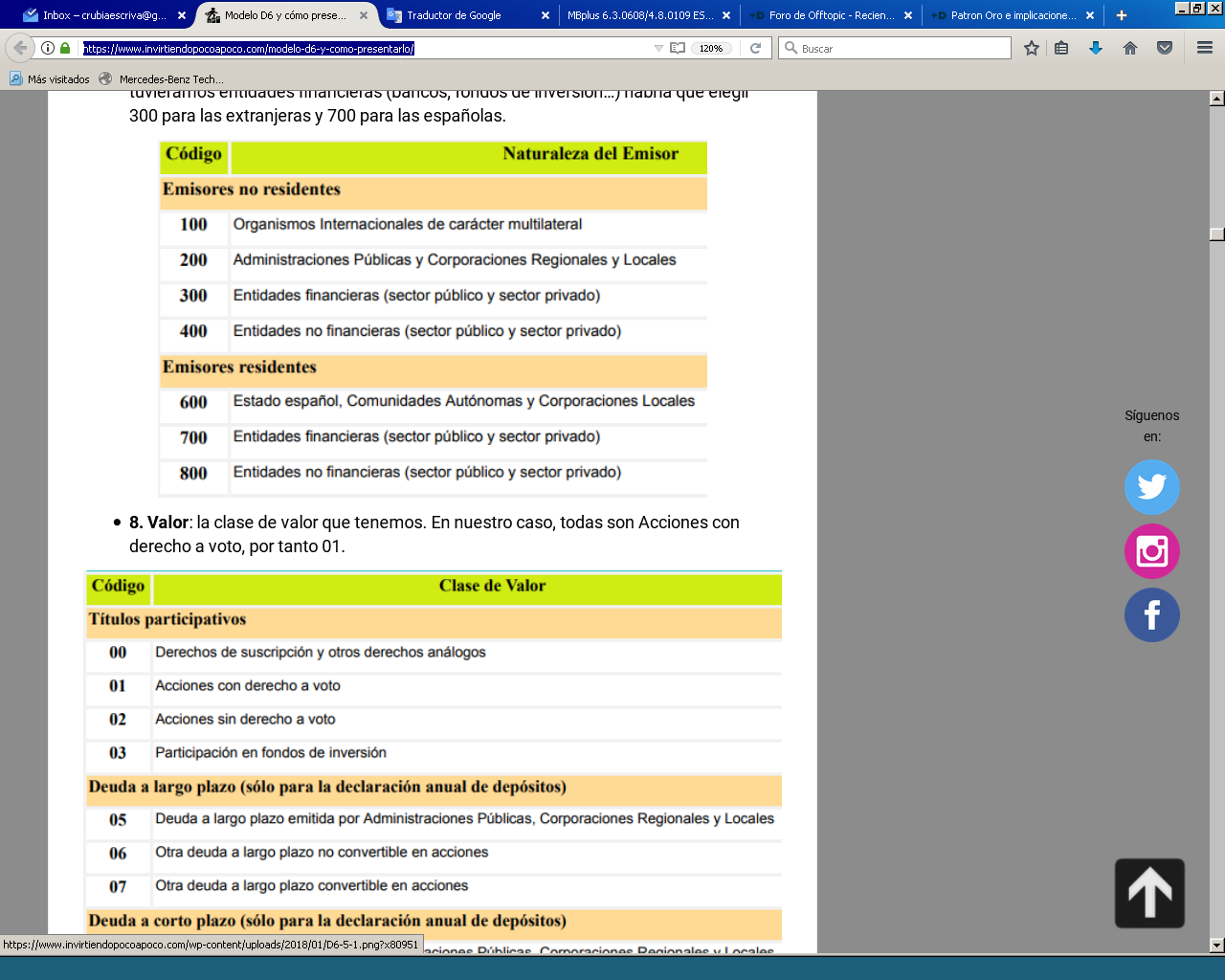Close the Foro de Offtopic tab
The image size is (1225, 980).
[908, 15]
